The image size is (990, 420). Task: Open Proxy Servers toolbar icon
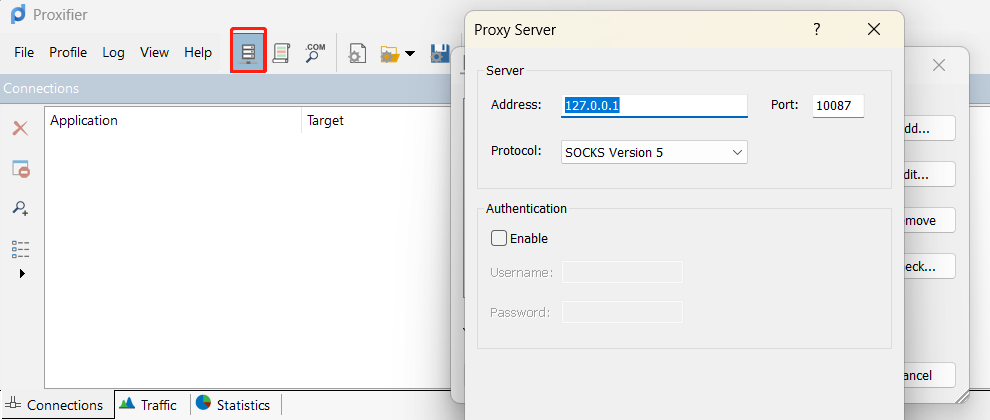(248, 52)
